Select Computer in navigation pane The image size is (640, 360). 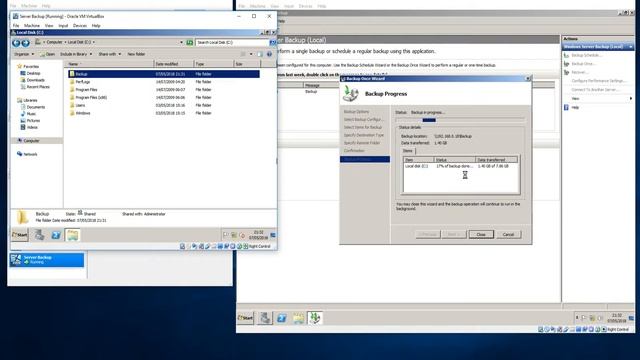pos(31,140)
